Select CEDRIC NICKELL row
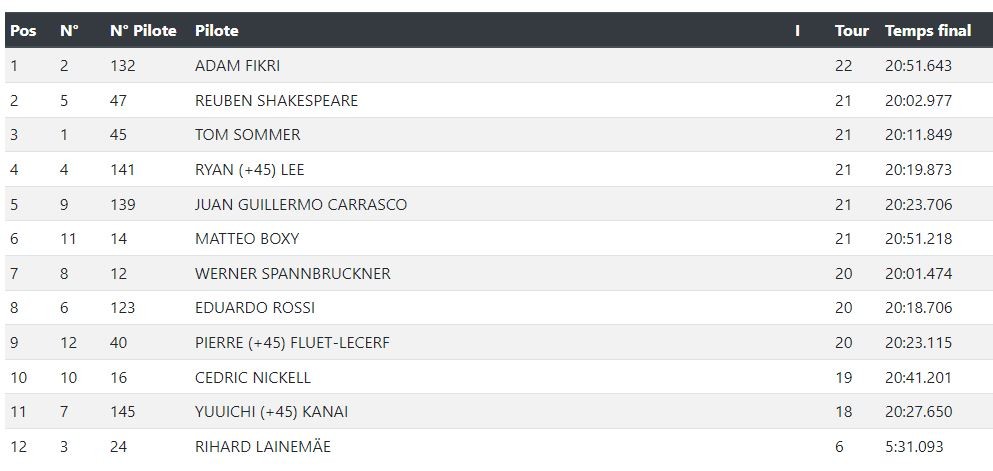 (x=499, y=377)
